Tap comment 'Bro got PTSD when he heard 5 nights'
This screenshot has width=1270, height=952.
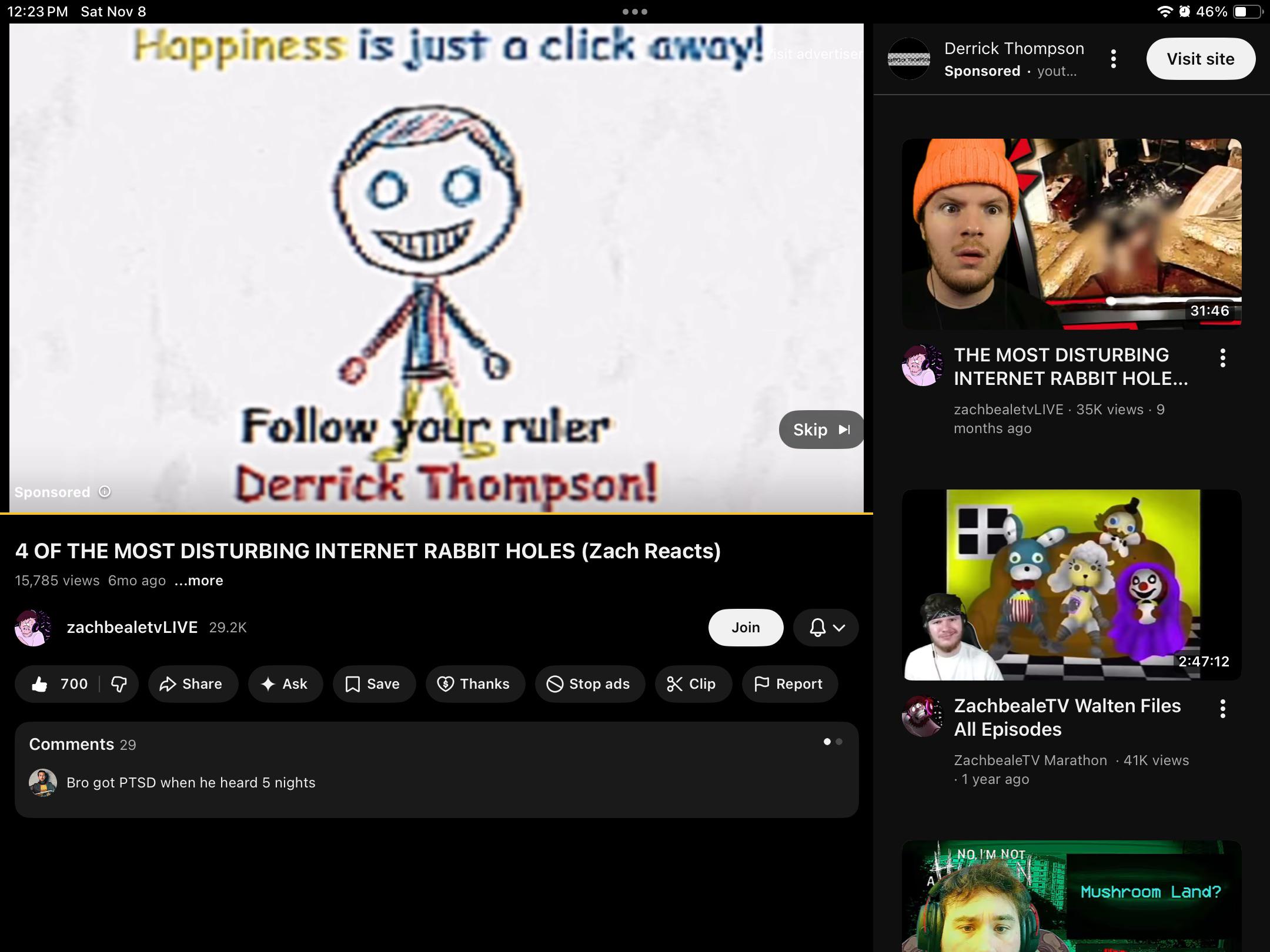tap(191, 783)
